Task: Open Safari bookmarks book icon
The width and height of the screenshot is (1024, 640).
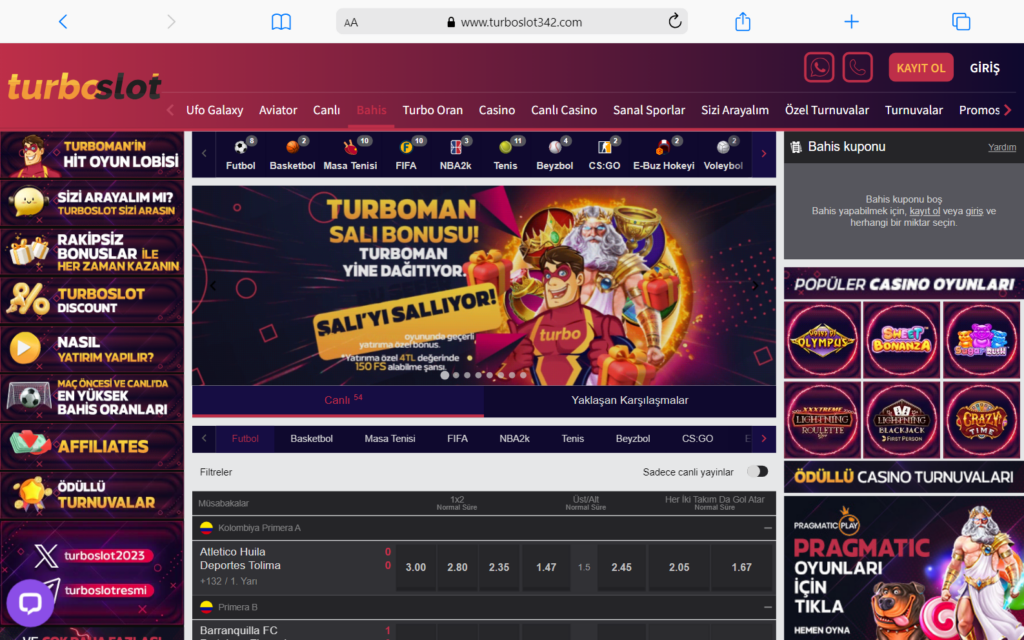Action: [x=281, y=22]
